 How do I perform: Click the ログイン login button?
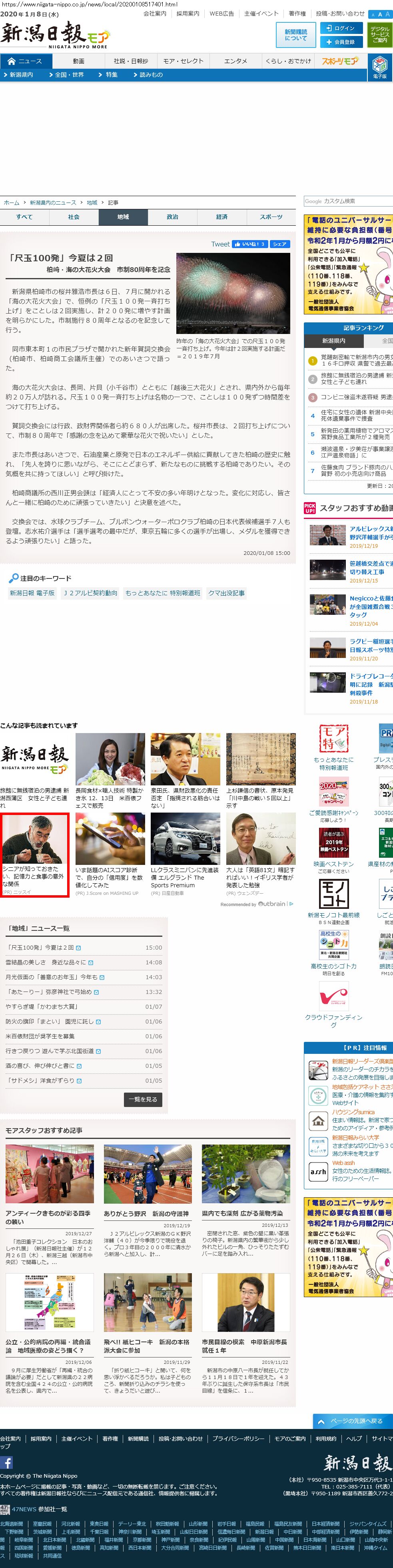pyautogui.click(x=341, y=28)
